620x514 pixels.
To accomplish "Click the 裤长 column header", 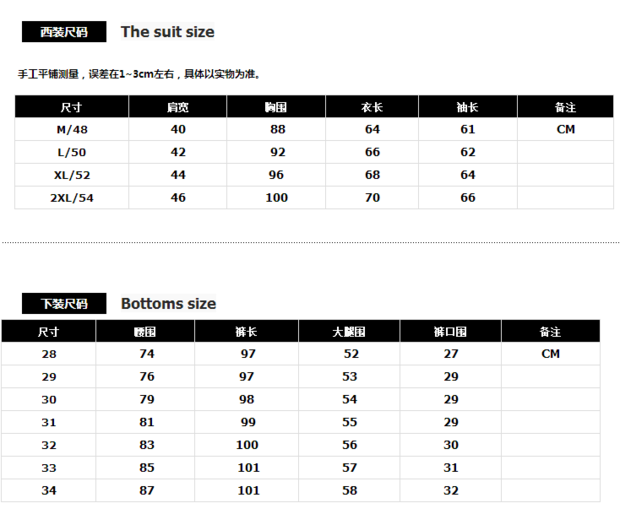I will coord(247,332).
